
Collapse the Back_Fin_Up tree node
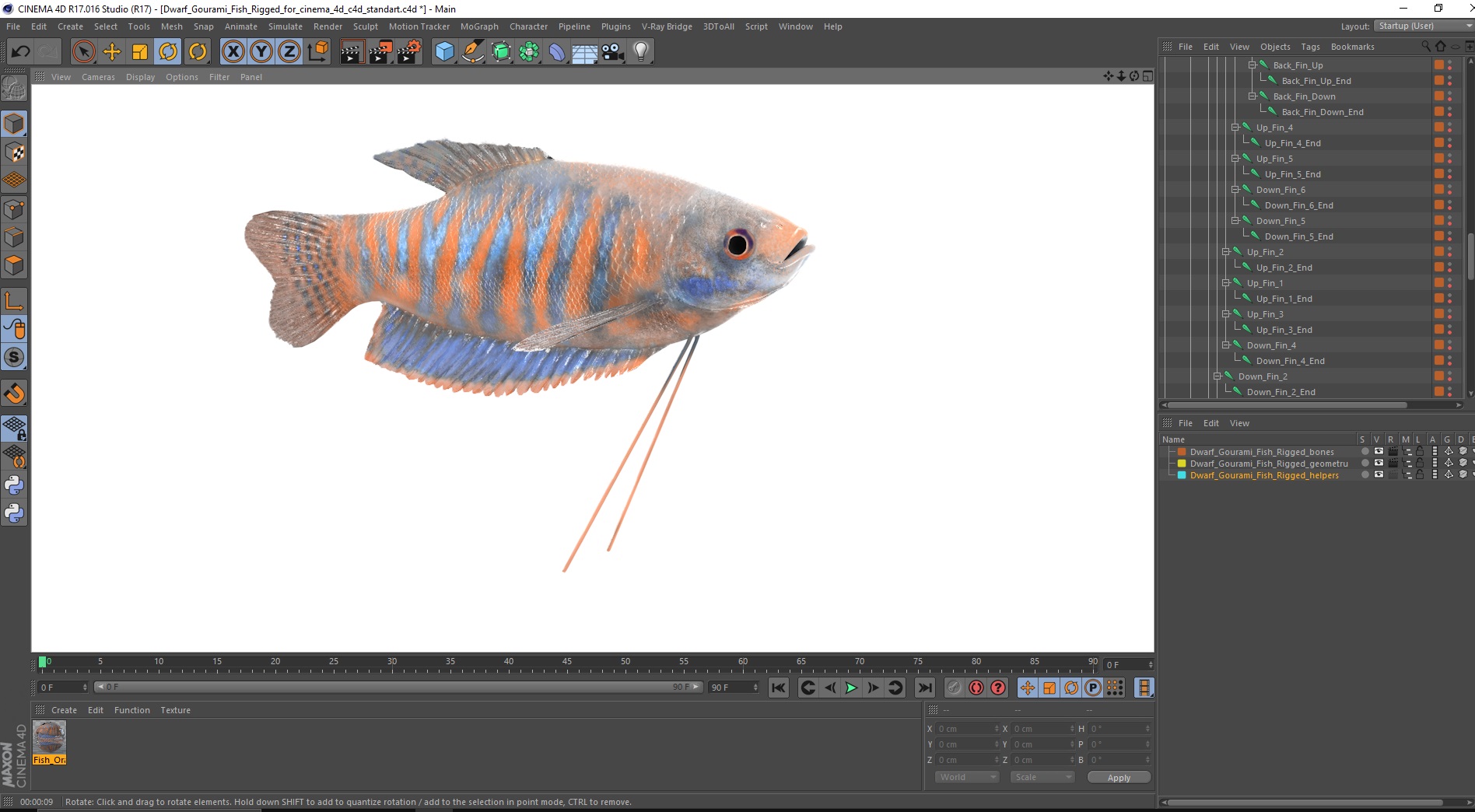(1253, 65)
